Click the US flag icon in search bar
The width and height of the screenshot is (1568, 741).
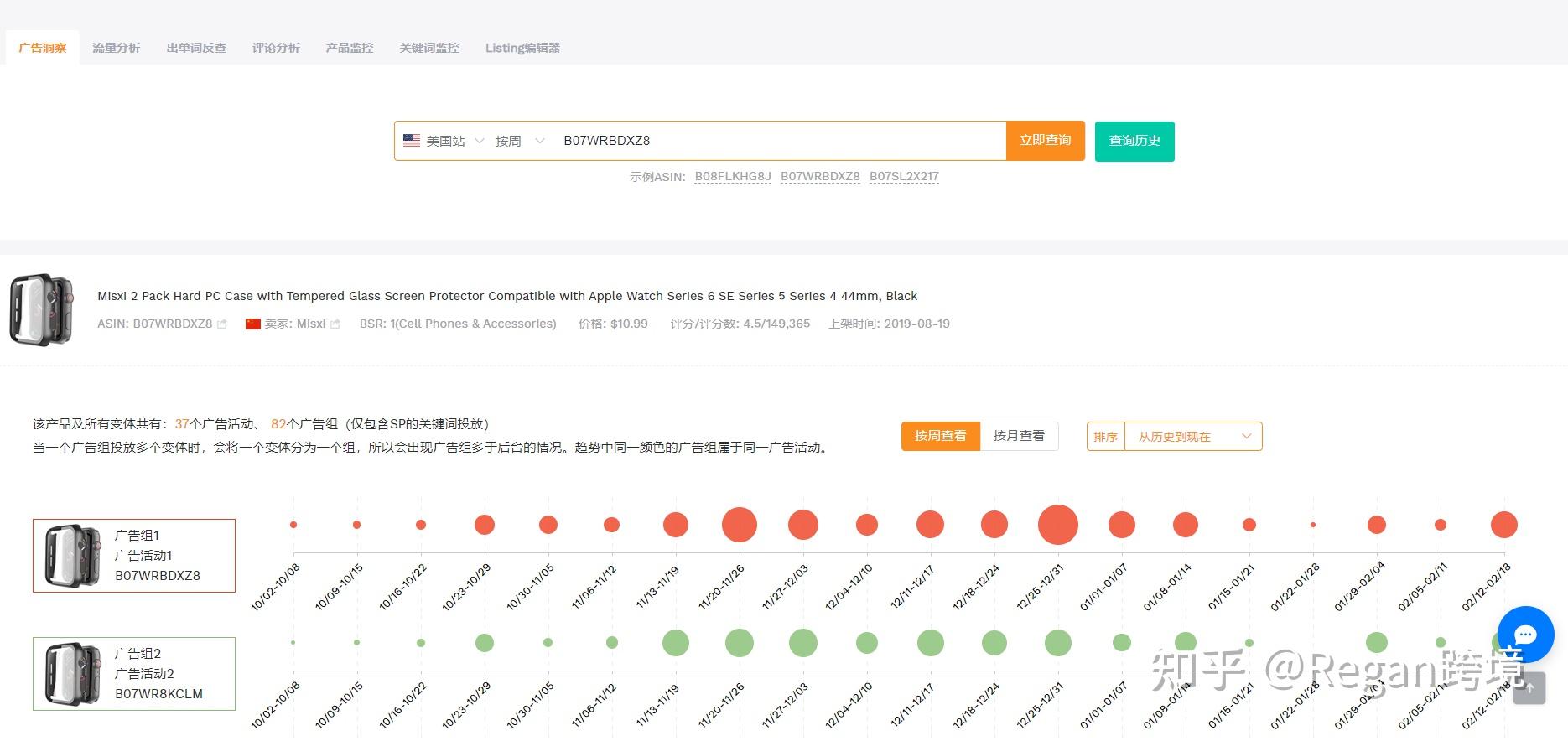point(412,141)
